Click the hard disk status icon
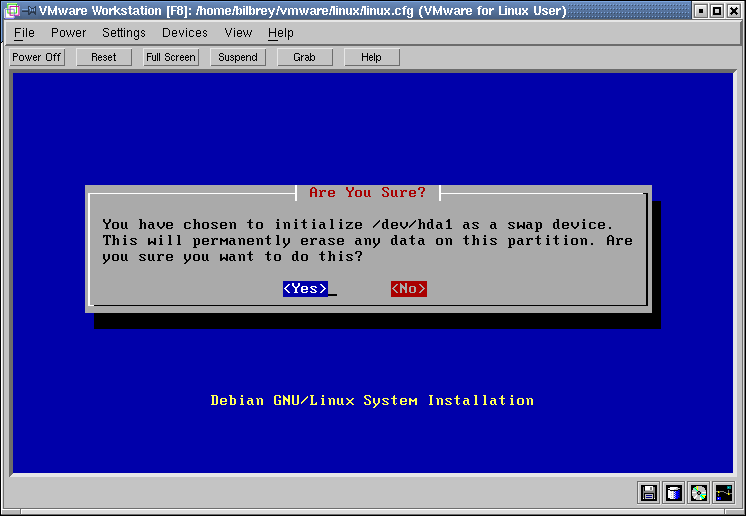 pyautogui.click(x=674, y=492)
